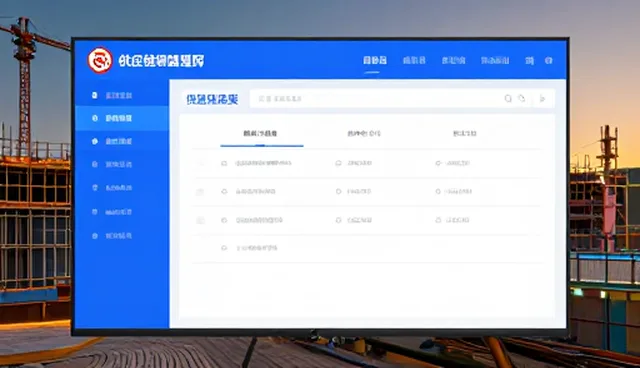Tick the checkbox on the second list row
The width and height of the screenshot is (640, 368).
tap(200, 191)
